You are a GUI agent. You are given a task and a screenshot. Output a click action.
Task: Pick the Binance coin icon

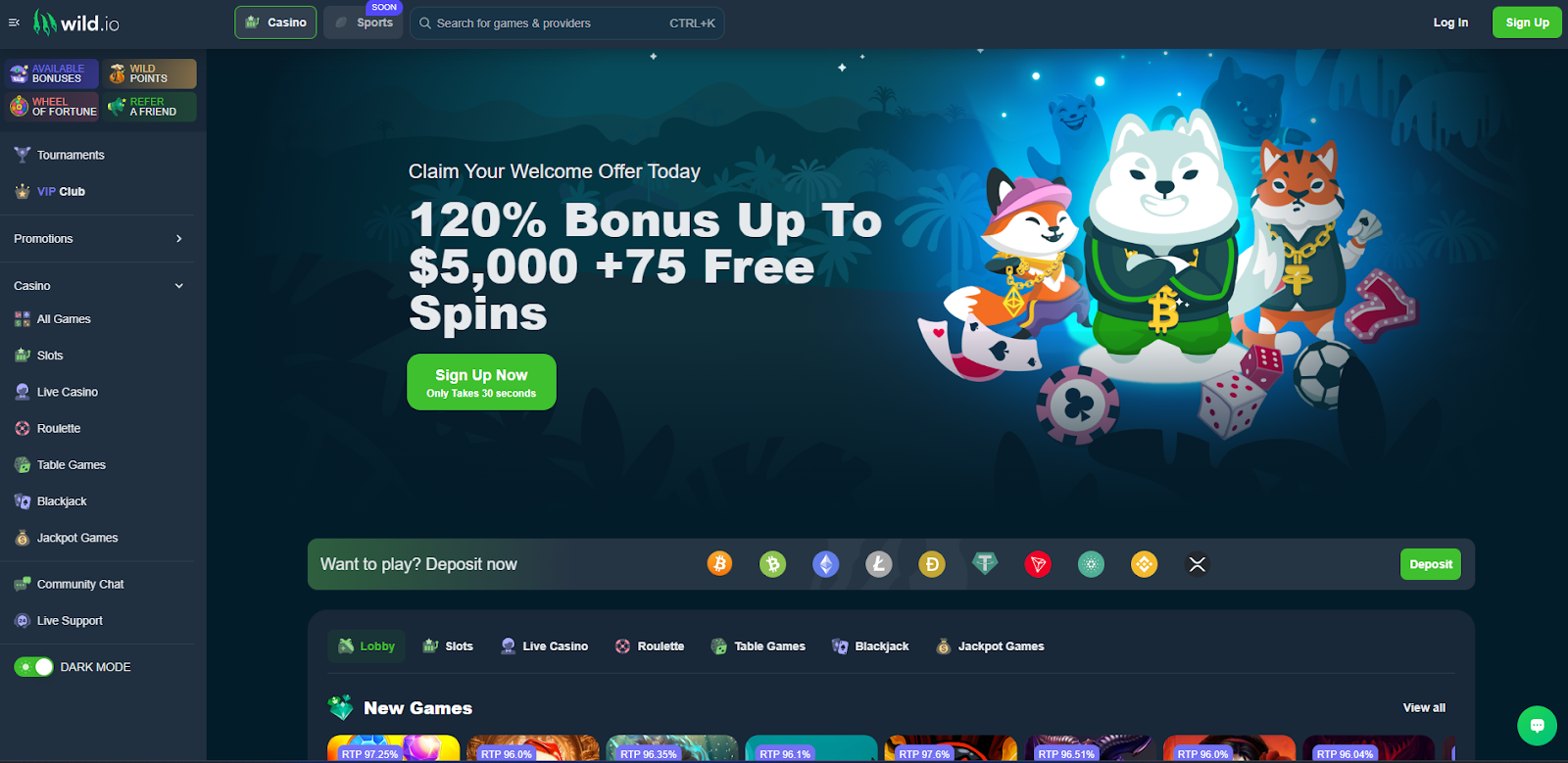(1144, 564)
